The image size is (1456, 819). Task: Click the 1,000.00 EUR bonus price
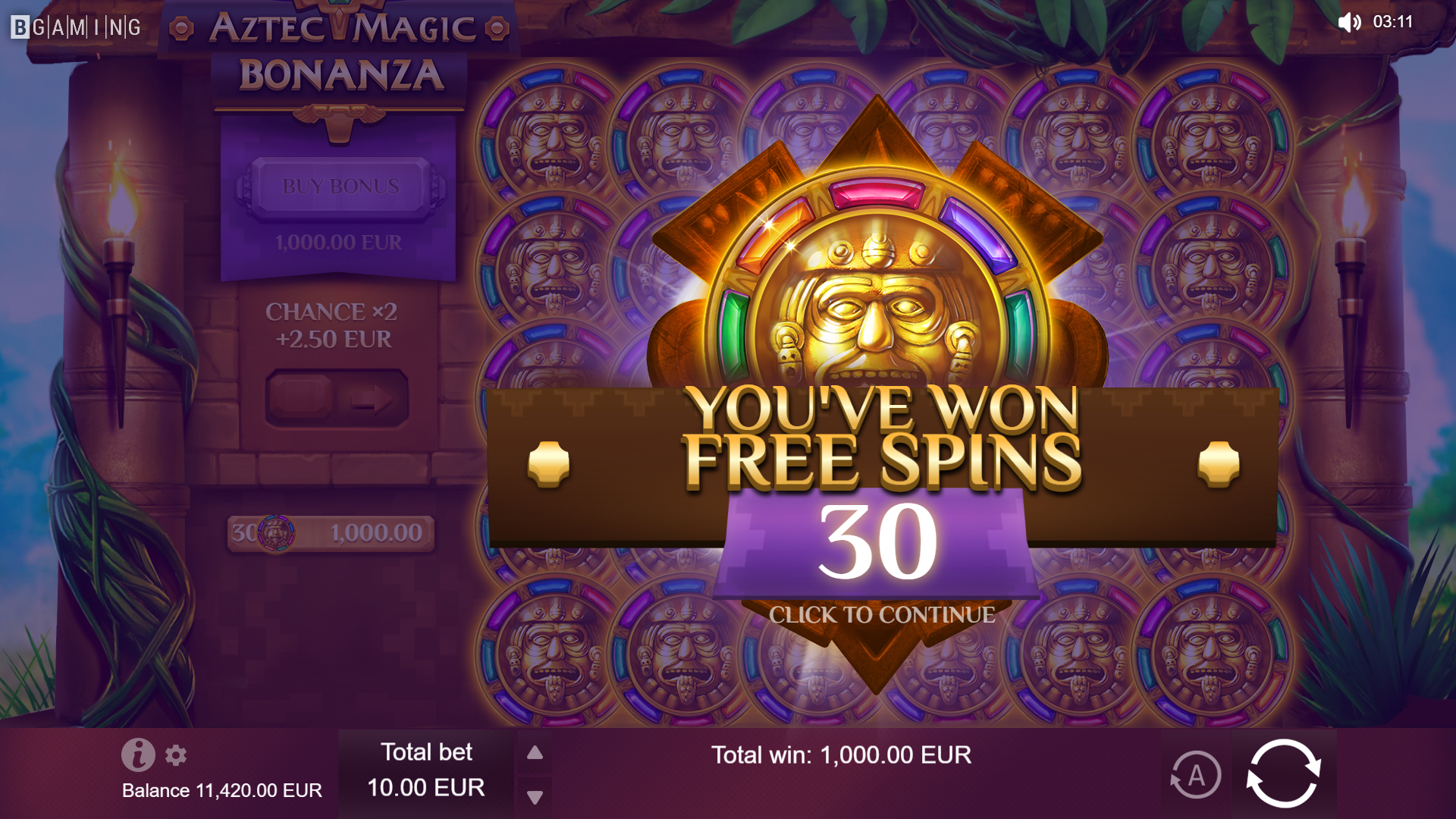338,243
